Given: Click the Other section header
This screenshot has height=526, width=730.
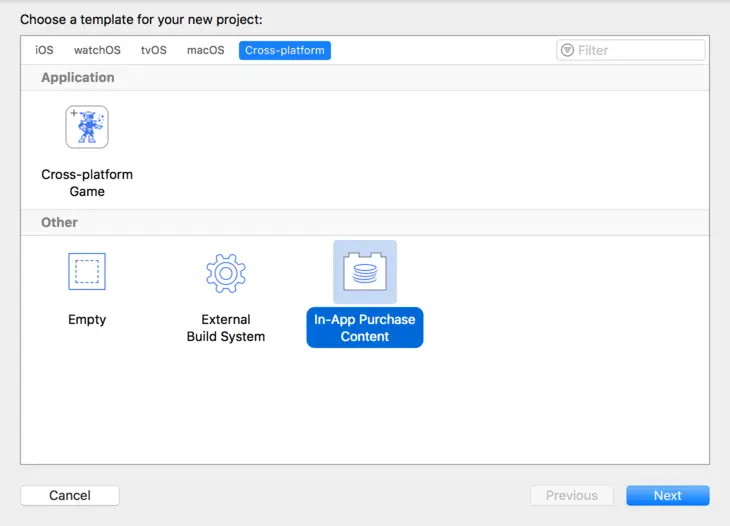Looking at the screenshot, I should [60, 222].
